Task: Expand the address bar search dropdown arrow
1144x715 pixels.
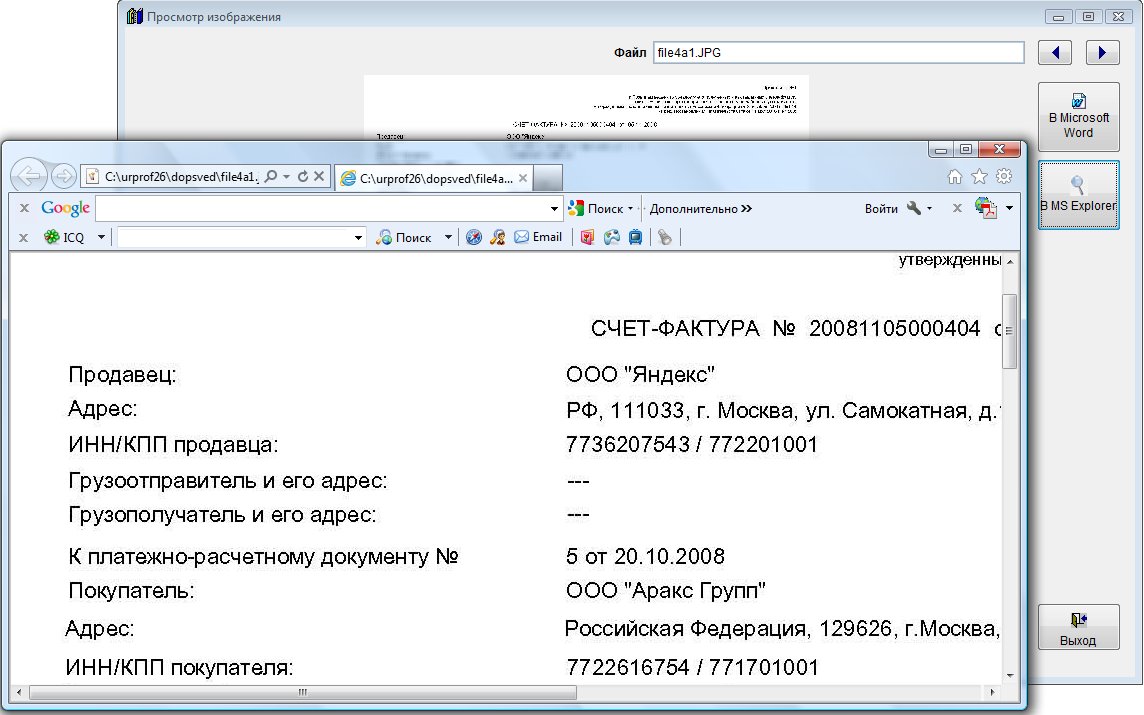Action: 286,177
